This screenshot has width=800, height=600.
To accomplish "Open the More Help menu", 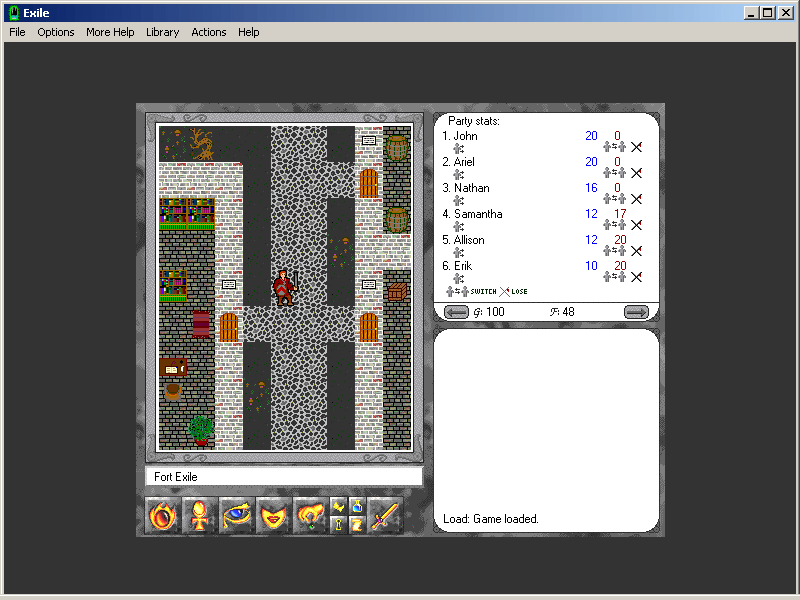I will point(110,32).
